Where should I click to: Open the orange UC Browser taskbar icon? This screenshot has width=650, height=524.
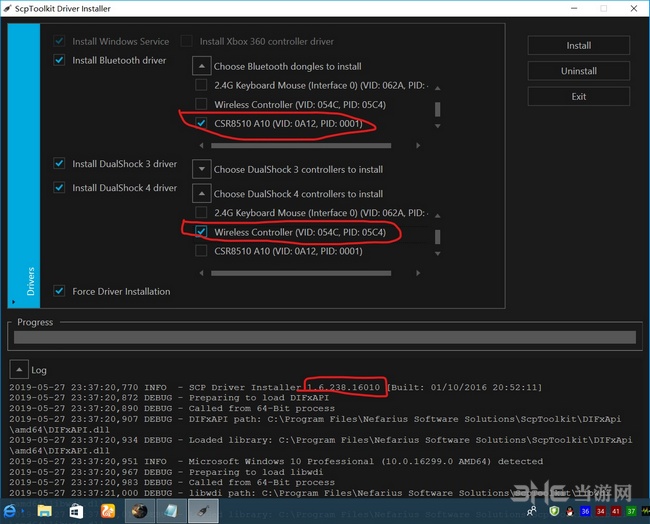(108, 511)
